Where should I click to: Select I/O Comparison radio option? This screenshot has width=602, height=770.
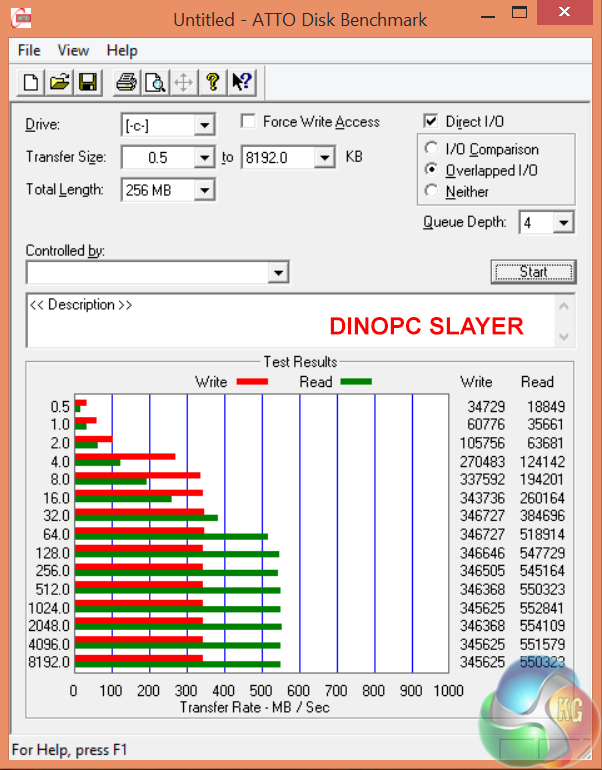(x=431, y=148)
